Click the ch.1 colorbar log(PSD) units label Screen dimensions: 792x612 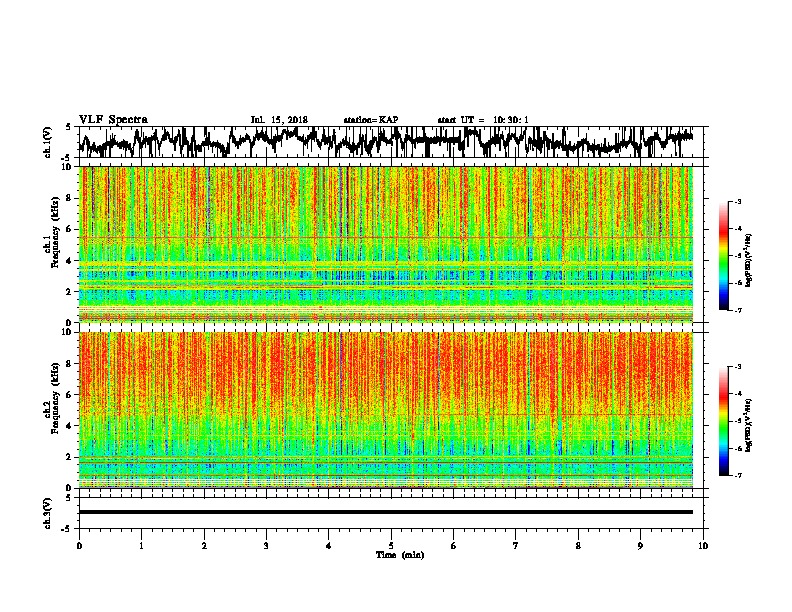[x=749, y=260]
